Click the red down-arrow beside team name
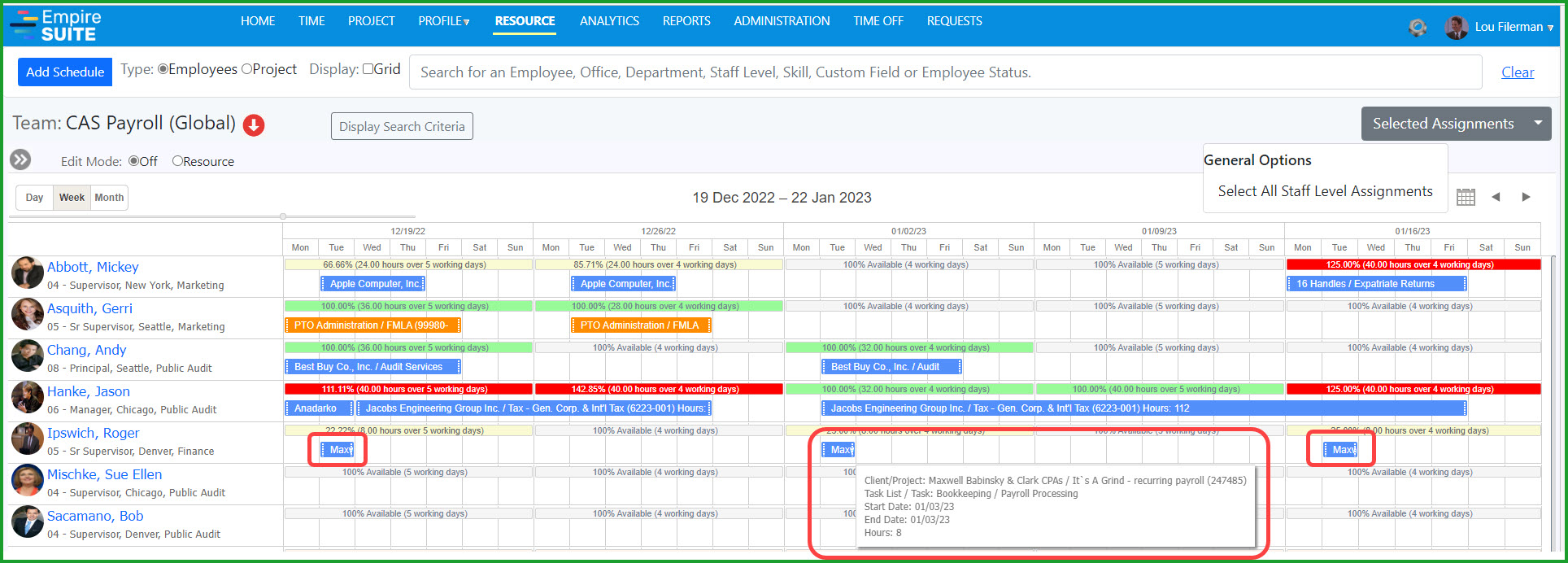 pos(254,125)
